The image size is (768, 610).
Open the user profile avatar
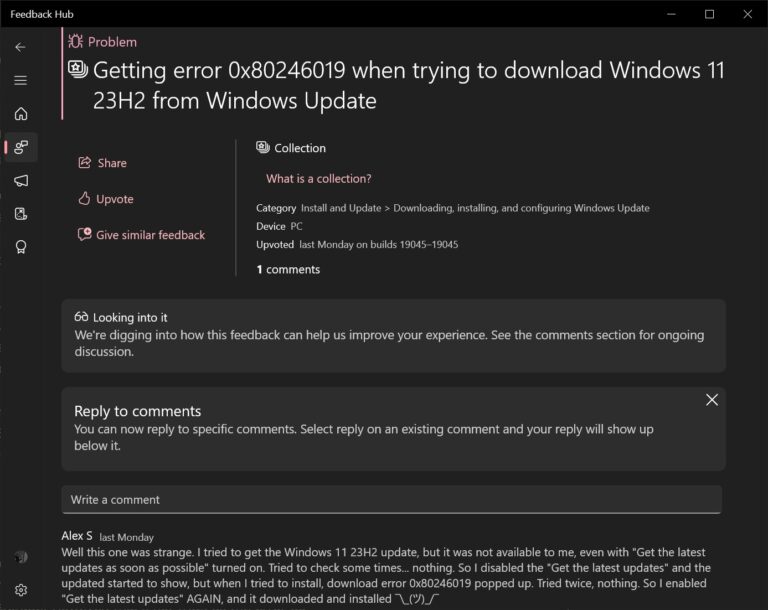click(21, 557)
